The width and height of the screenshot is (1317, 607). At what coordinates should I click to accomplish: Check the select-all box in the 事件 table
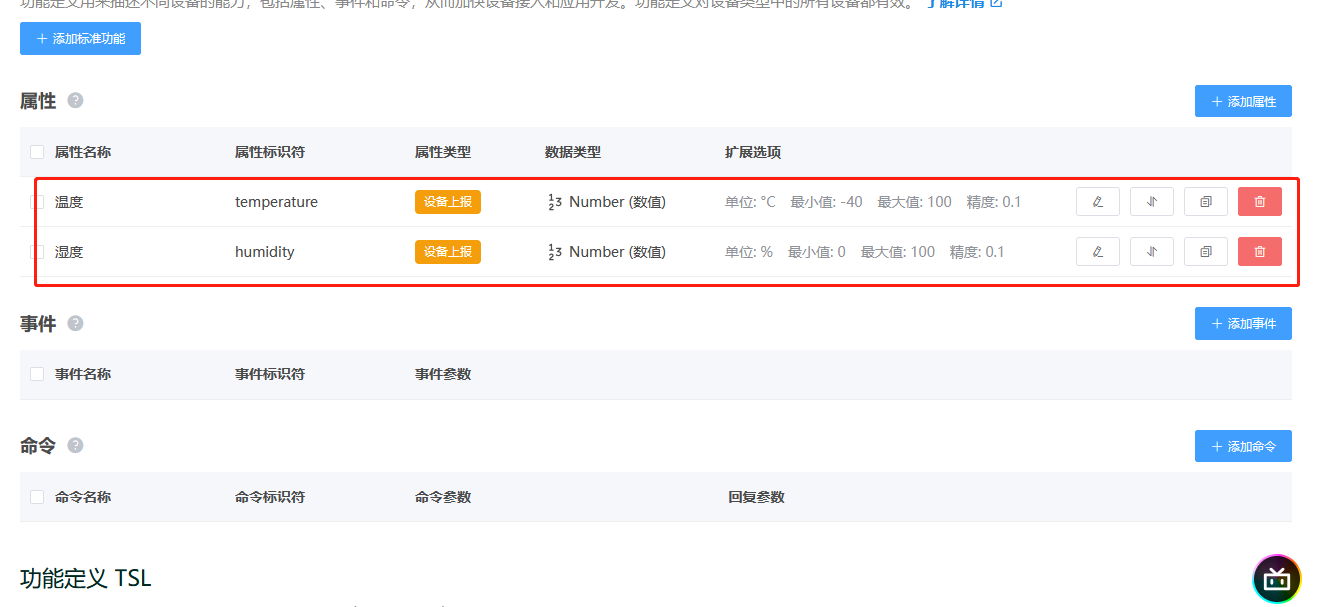36,373
